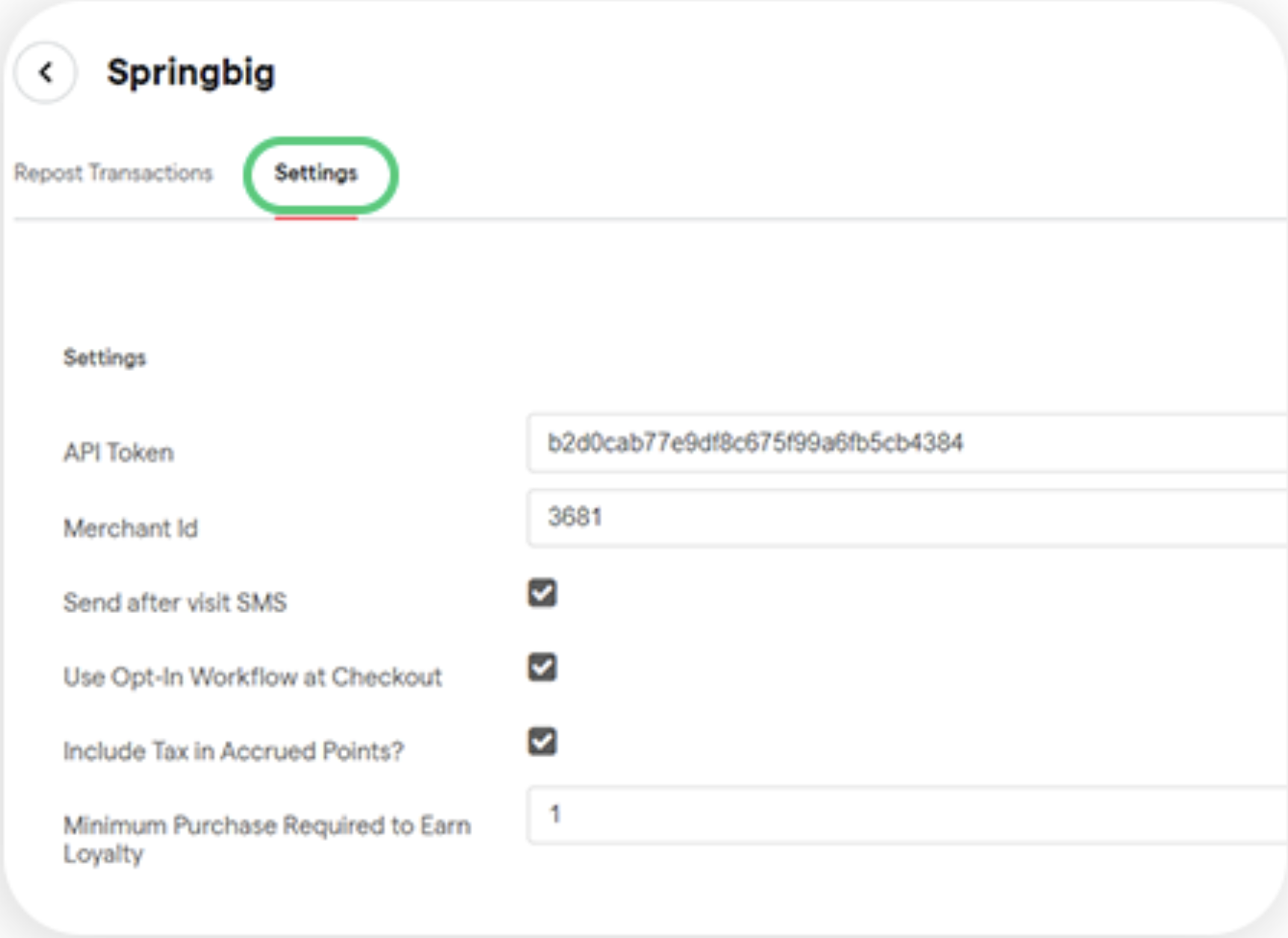Click the red underline under Settings tab
The height and width of the screenshot is (938, 1288).
coord(316,217)
